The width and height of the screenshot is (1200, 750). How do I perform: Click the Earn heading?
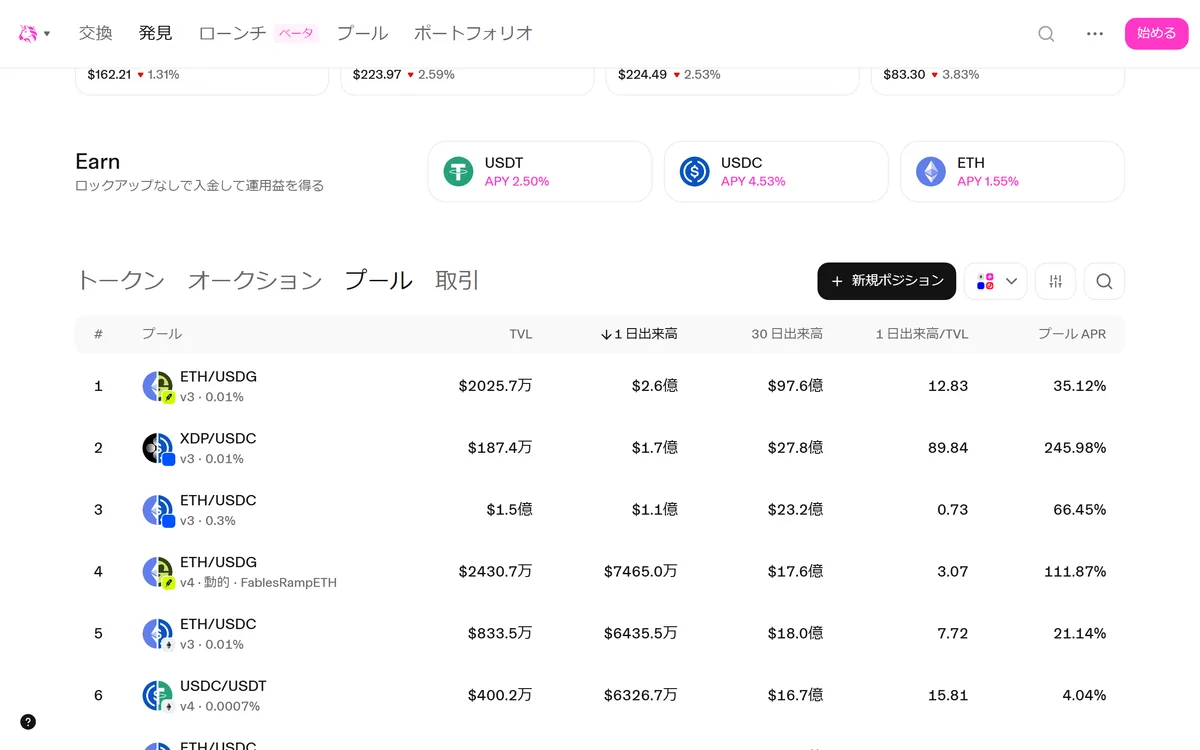[x=98, y=162]
